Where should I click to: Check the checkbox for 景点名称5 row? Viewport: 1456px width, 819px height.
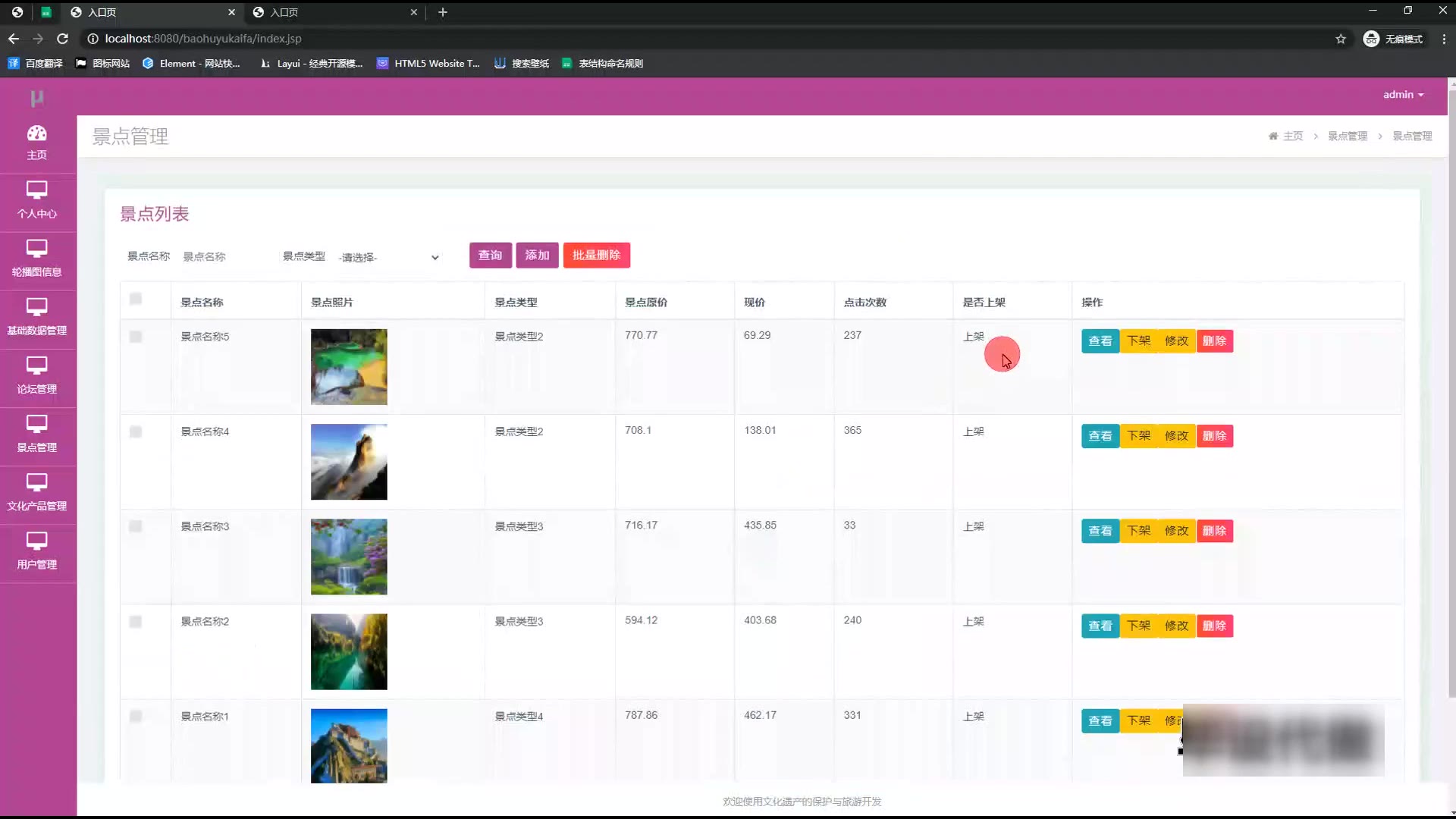(136, 337)
